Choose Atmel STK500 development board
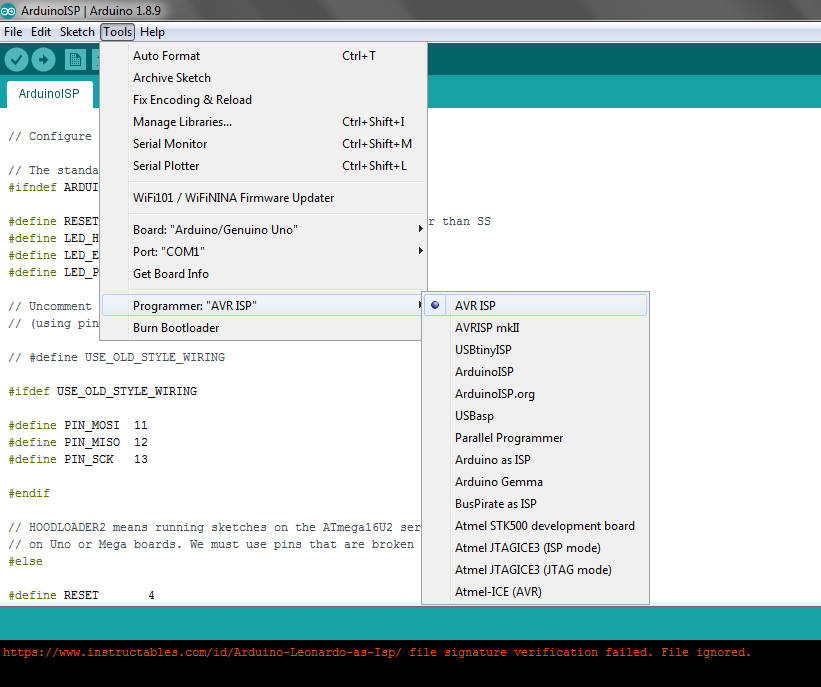821x687 pixels. tap(535, 526)
